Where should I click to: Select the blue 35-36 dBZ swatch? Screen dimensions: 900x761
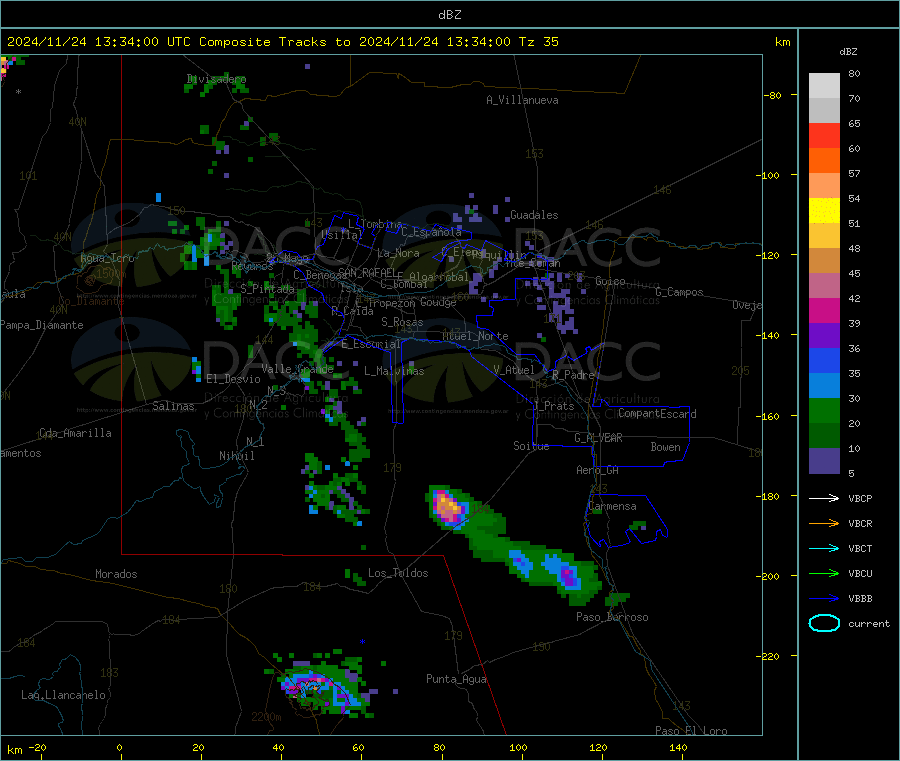click(824, 360)
